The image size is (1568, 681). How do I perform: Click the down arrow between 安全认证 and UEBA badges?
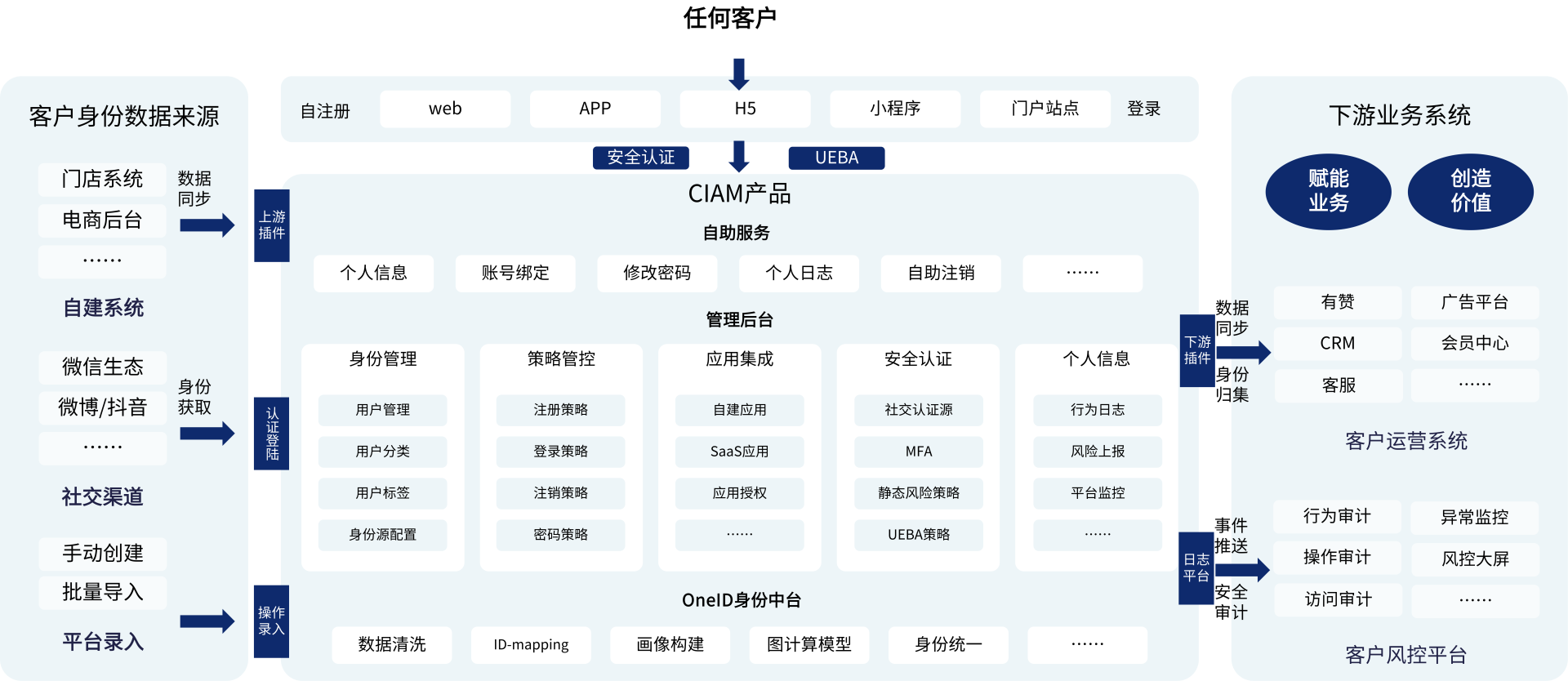tap(739, 156)
